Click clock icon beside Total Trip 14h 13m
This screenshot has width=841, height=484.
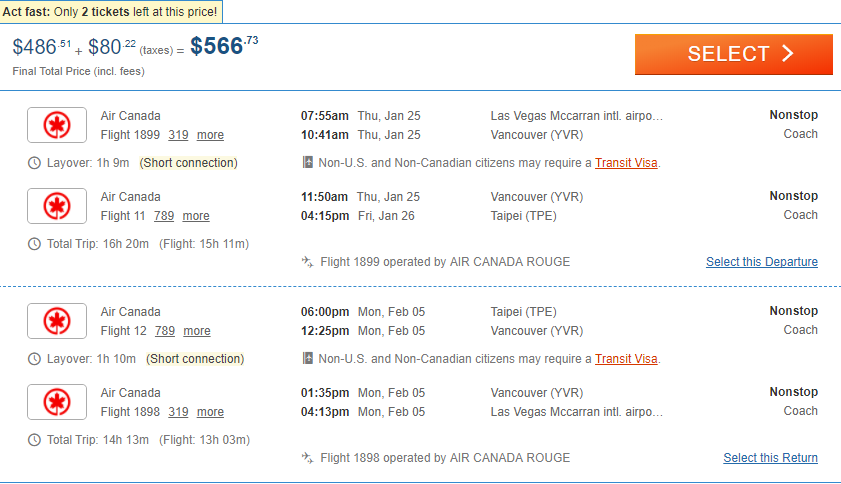(x=35, y=440)
